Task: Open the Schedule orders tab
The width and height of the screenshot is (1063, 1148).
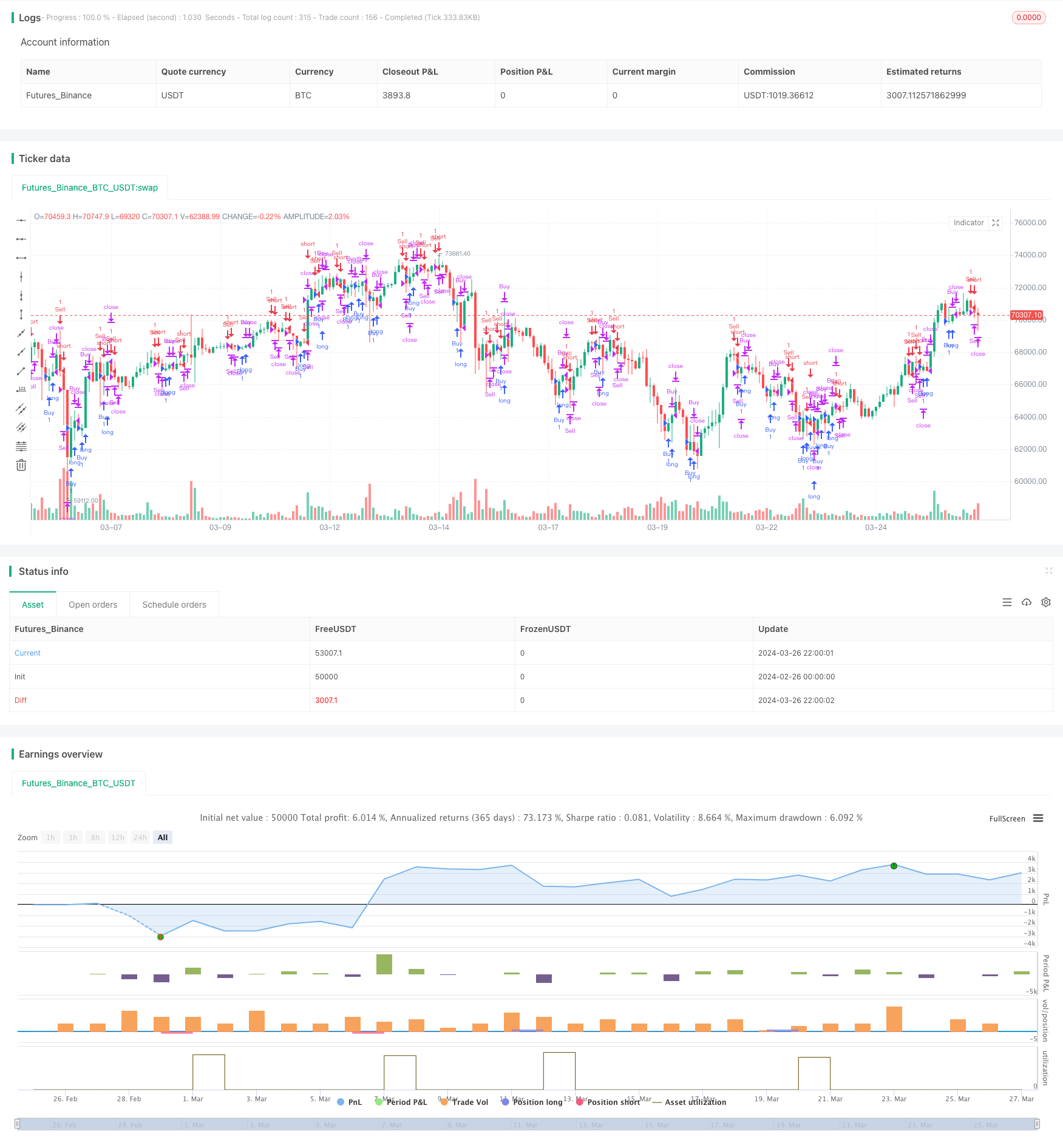Action: pos(174,605)
